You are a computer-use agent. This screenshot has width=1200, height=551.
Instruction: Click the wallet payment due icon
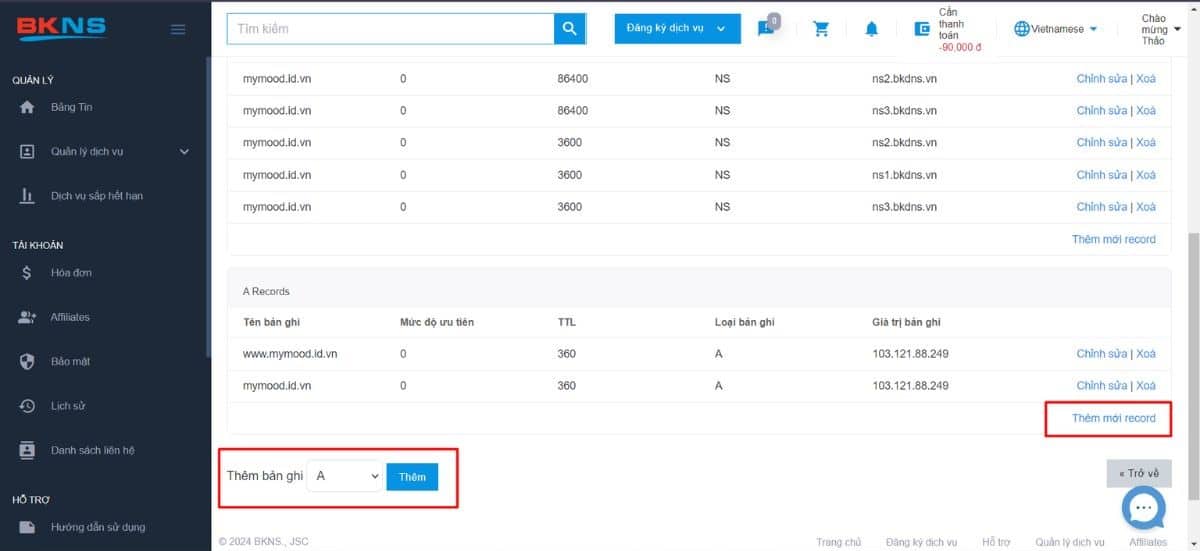click(x=922, y=29)
